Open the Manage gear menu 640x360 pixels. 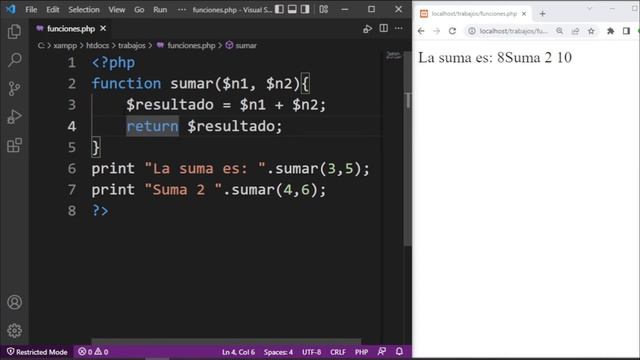pos(14,330)
